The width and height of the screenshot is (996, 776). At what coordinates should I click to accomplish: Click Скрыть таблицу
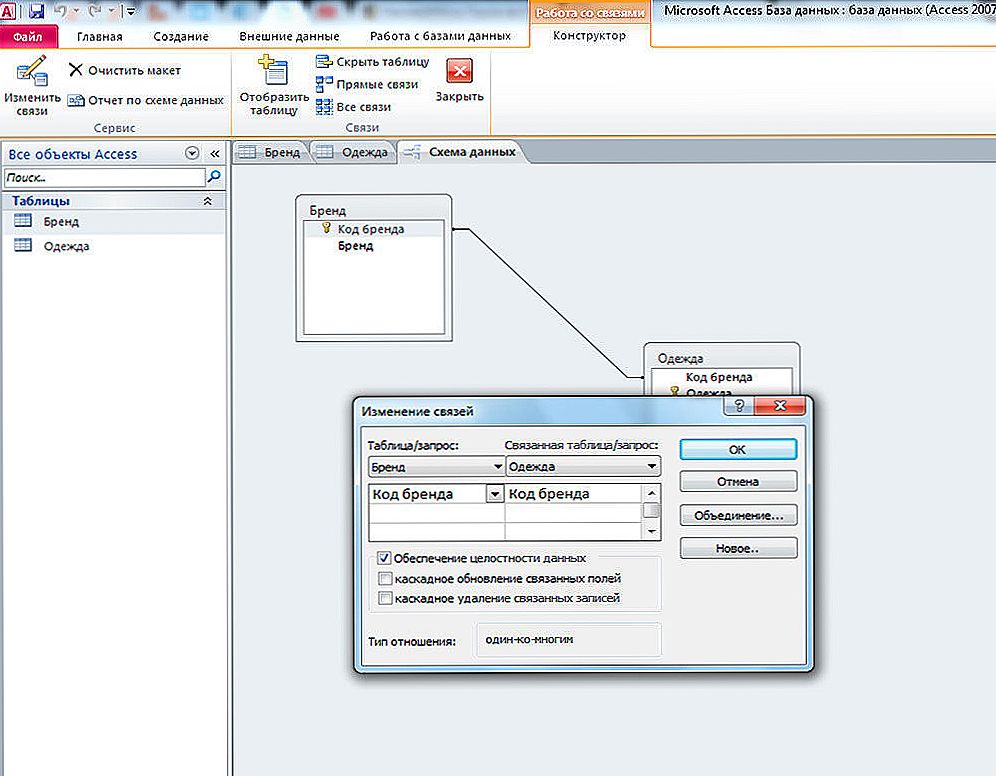tap(372, 62)
